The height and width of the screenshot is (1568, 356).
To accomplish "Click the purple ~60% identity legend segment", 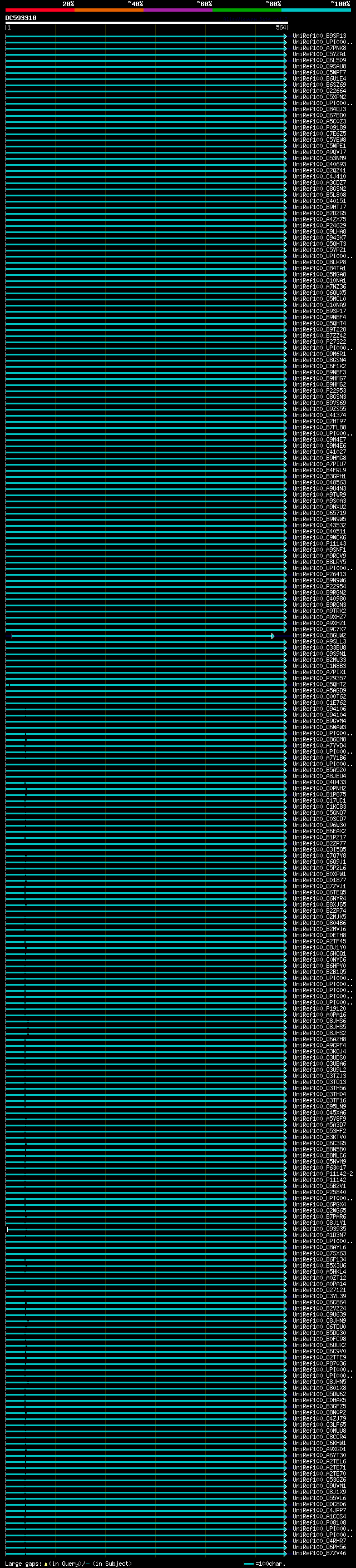I will [x=179, y=10].
